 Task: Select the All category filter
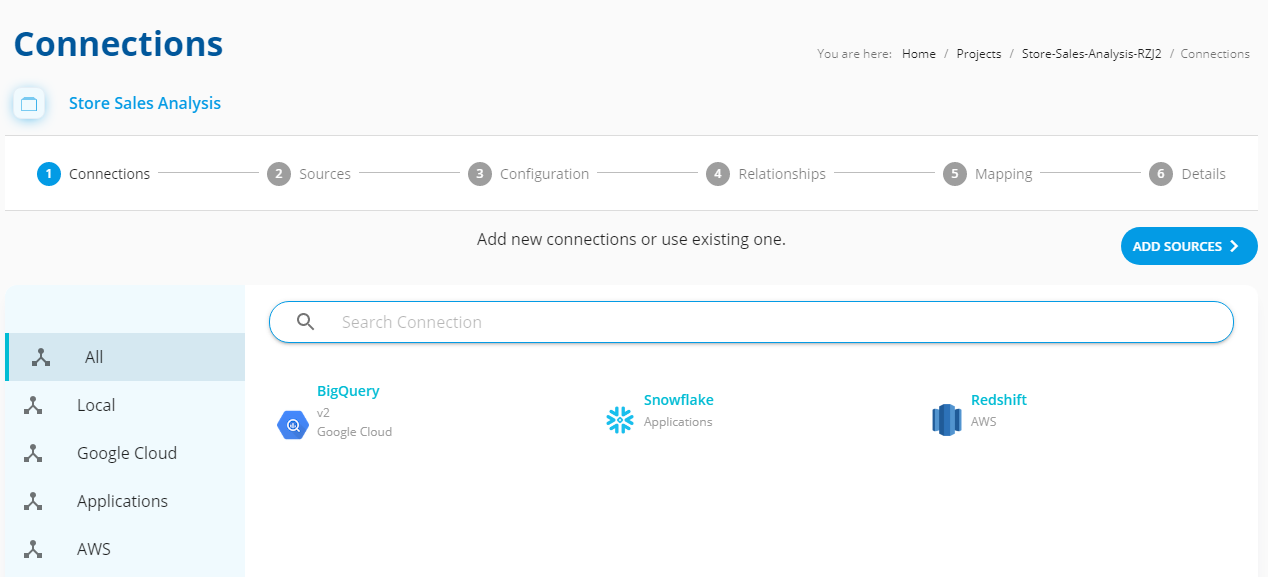[x=125, y=357]
